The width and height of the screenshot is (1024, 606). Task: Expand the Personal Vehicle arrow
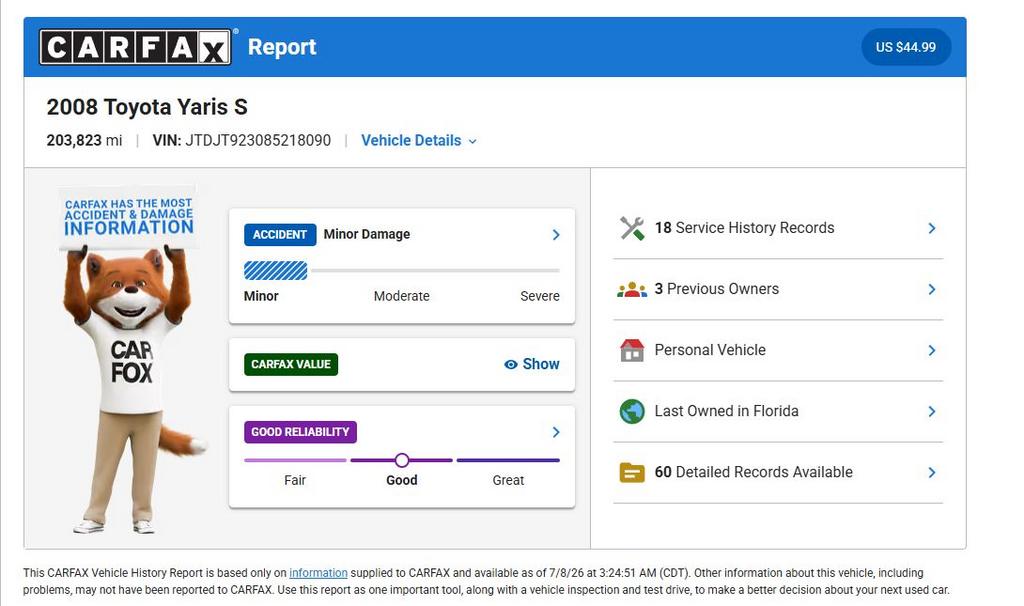click(932, 351)
